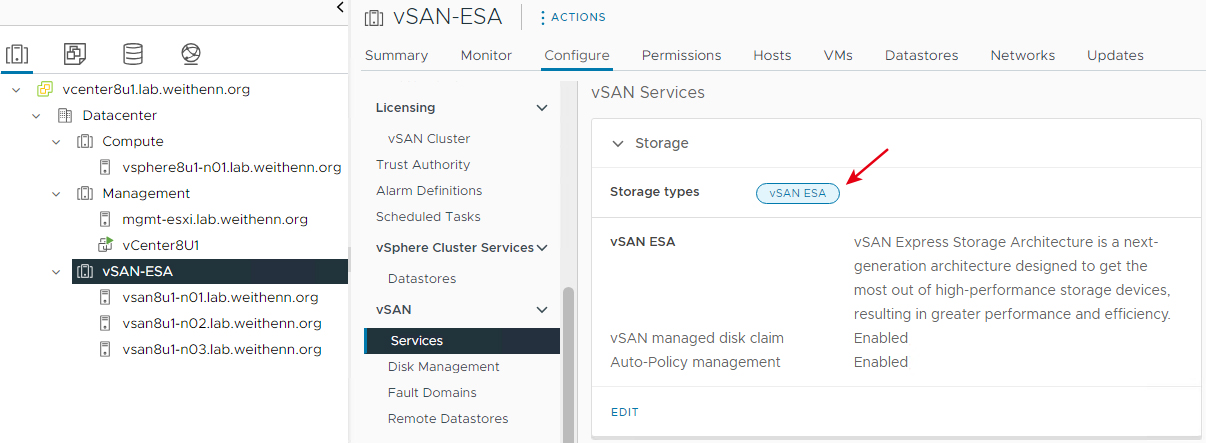The image size is (1206, 443).
Task: Open VMs and Templates inventory view icon
Action: coord(74,53)
